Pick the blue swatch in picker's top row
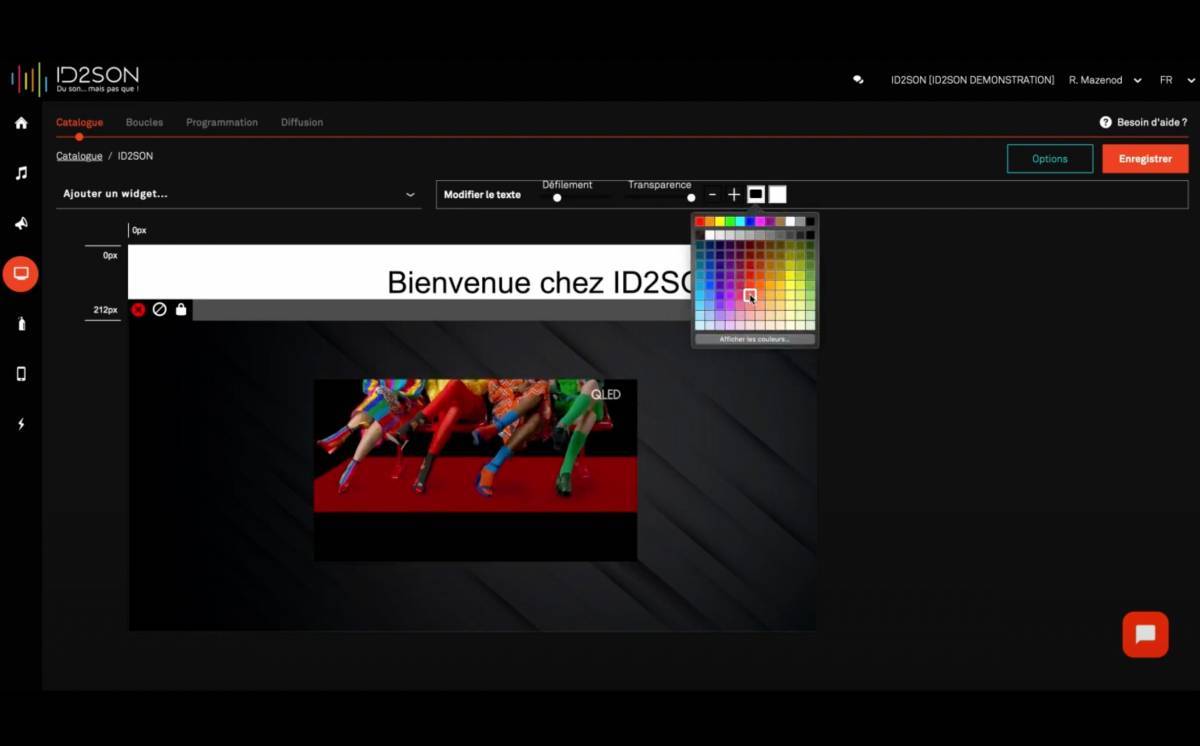Screen dimensions: 1200x746 tap(750, 221)
